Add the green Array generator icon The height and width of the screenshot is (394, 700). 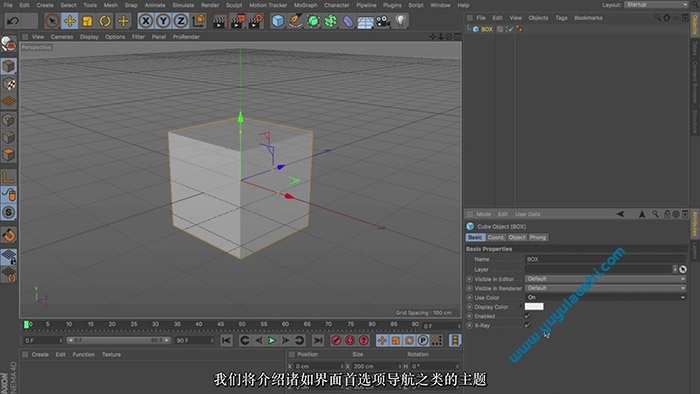(x=330, y=21)
